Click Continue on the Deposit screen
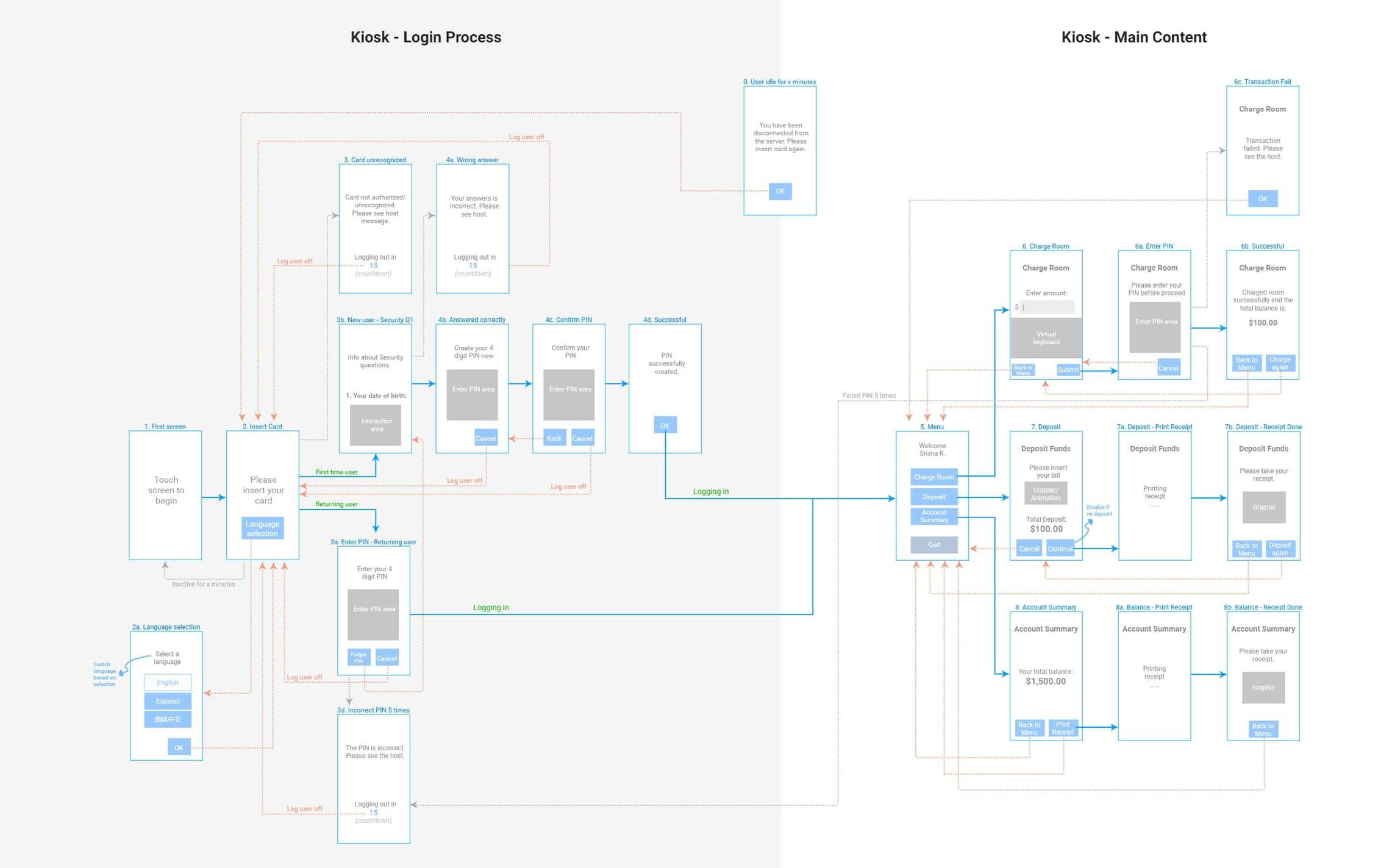 coord(1060,549)
